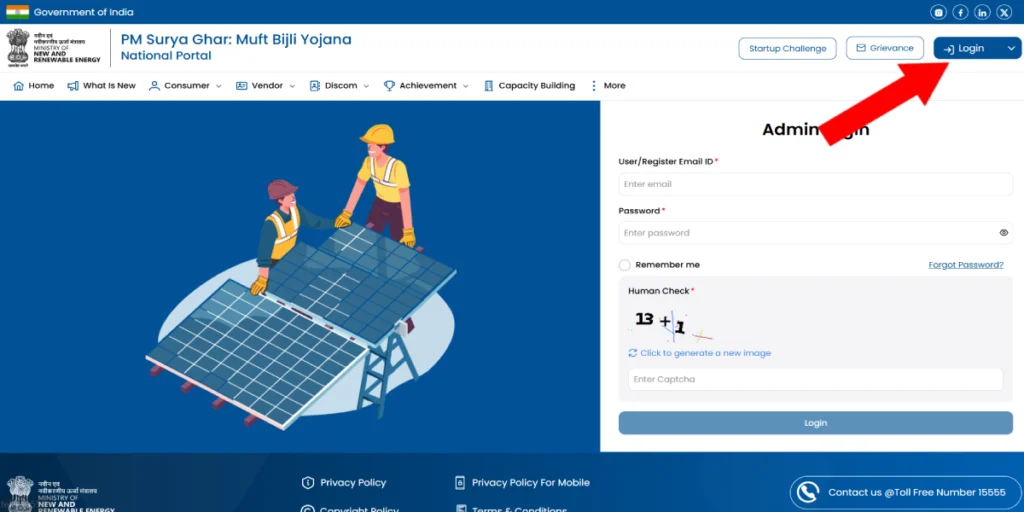Submit the Admin Login form button
This screenshot has height=512, width=1024.
pyautogui.click(x=816, y=423)
